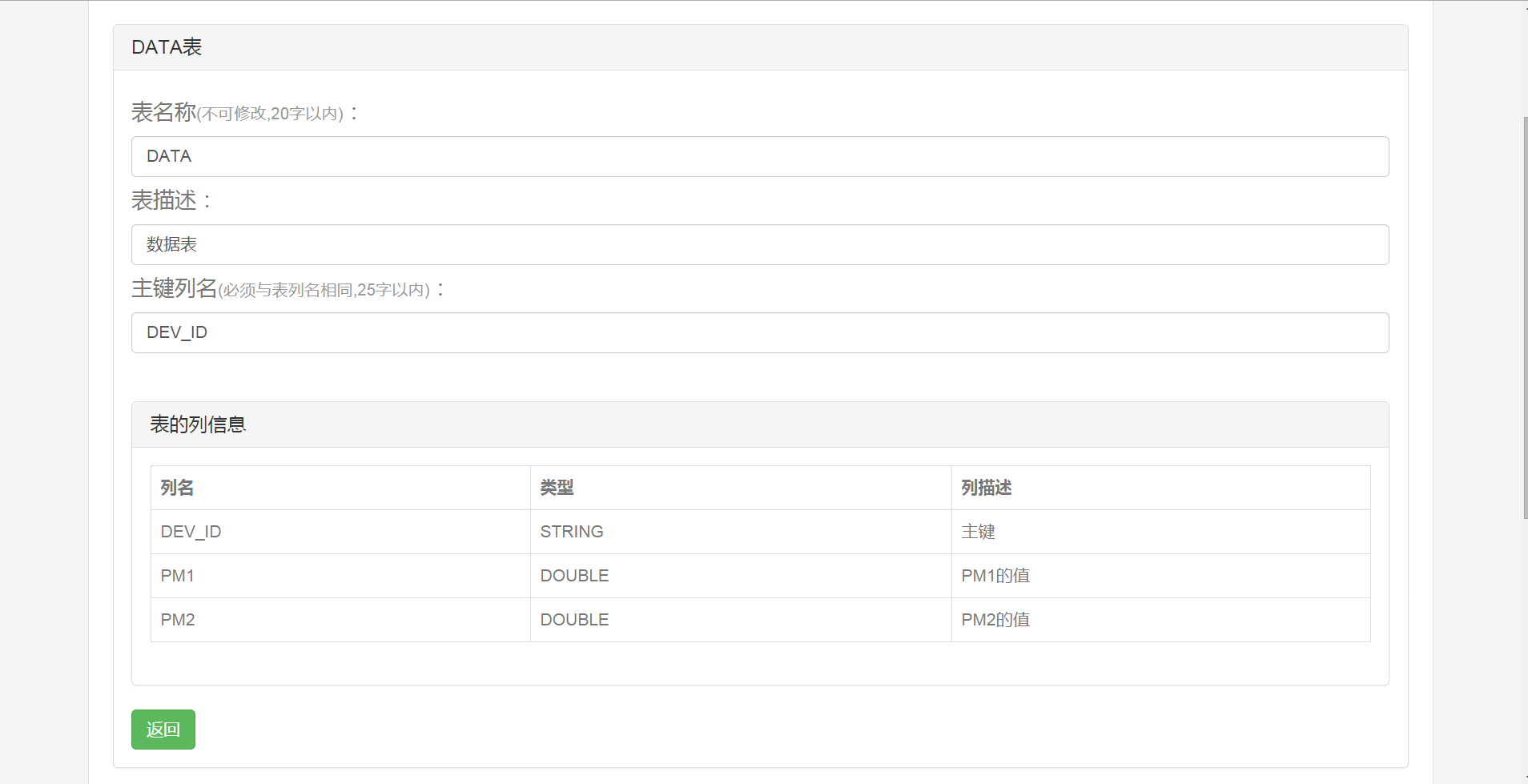Select the DEV_ID cell in the column table
This screenshot has height=784, width=1528.
191,532
